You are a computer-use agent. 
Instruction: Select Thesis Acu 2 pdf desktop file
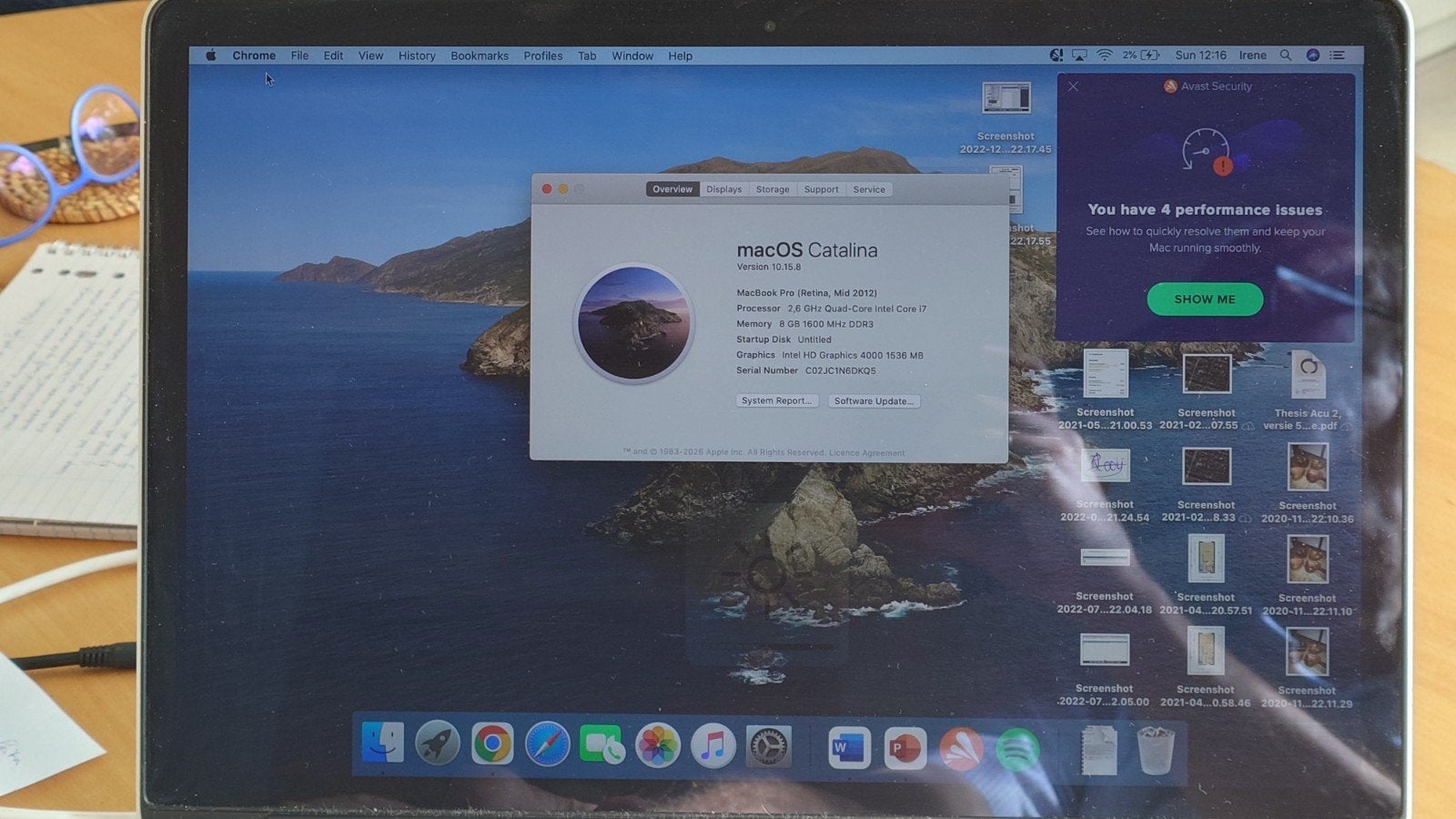(1308, 390)
